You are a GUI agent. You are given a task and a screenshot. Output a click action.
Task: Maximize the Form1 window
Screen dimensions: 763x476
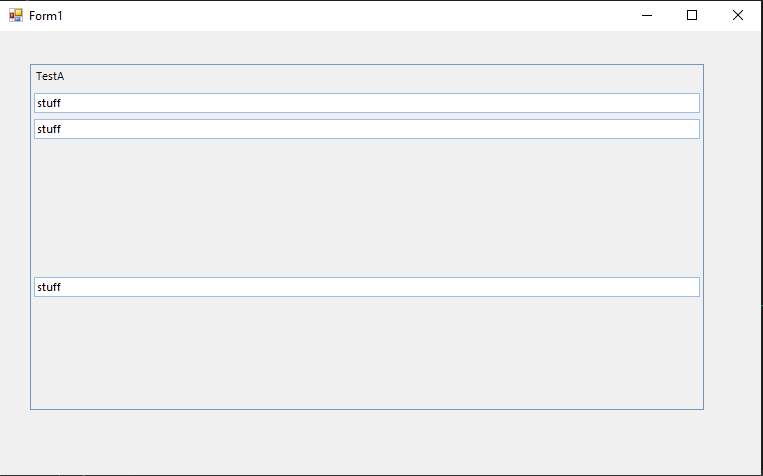[692, 16]
